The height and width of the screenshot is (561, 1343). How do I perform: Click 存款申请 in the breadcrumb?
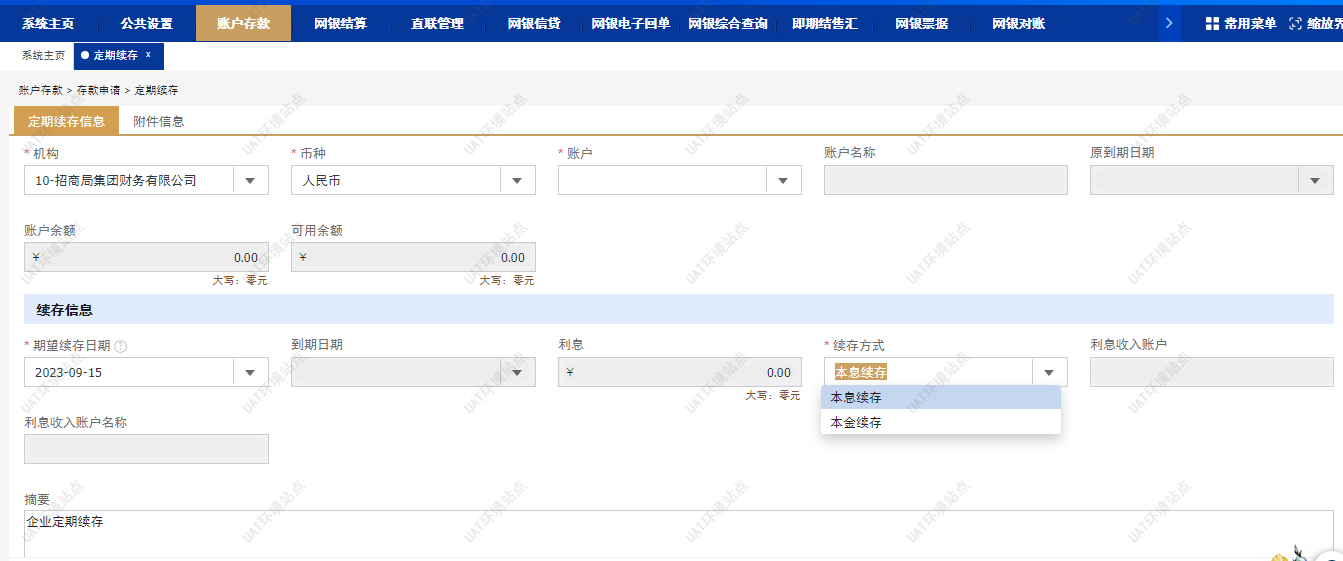click(98, 90)
